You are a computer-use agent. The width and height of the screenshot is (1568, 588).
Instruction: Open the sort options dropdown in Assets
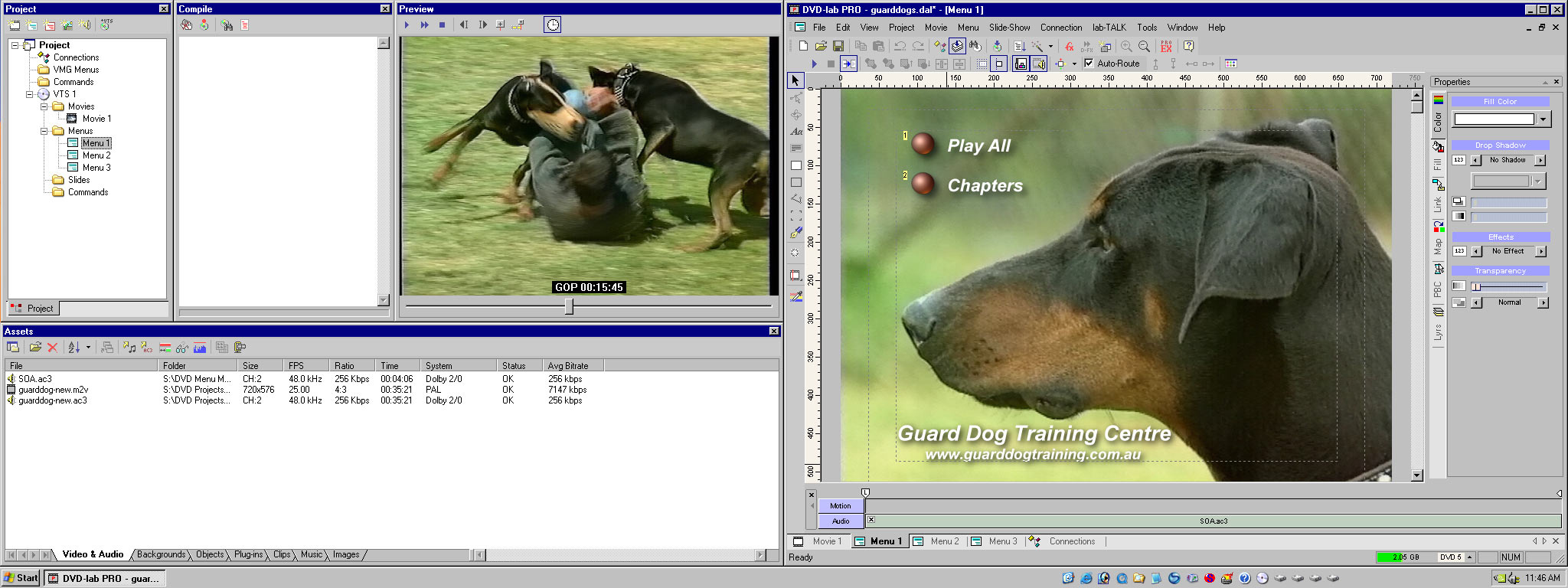(88, 348)
